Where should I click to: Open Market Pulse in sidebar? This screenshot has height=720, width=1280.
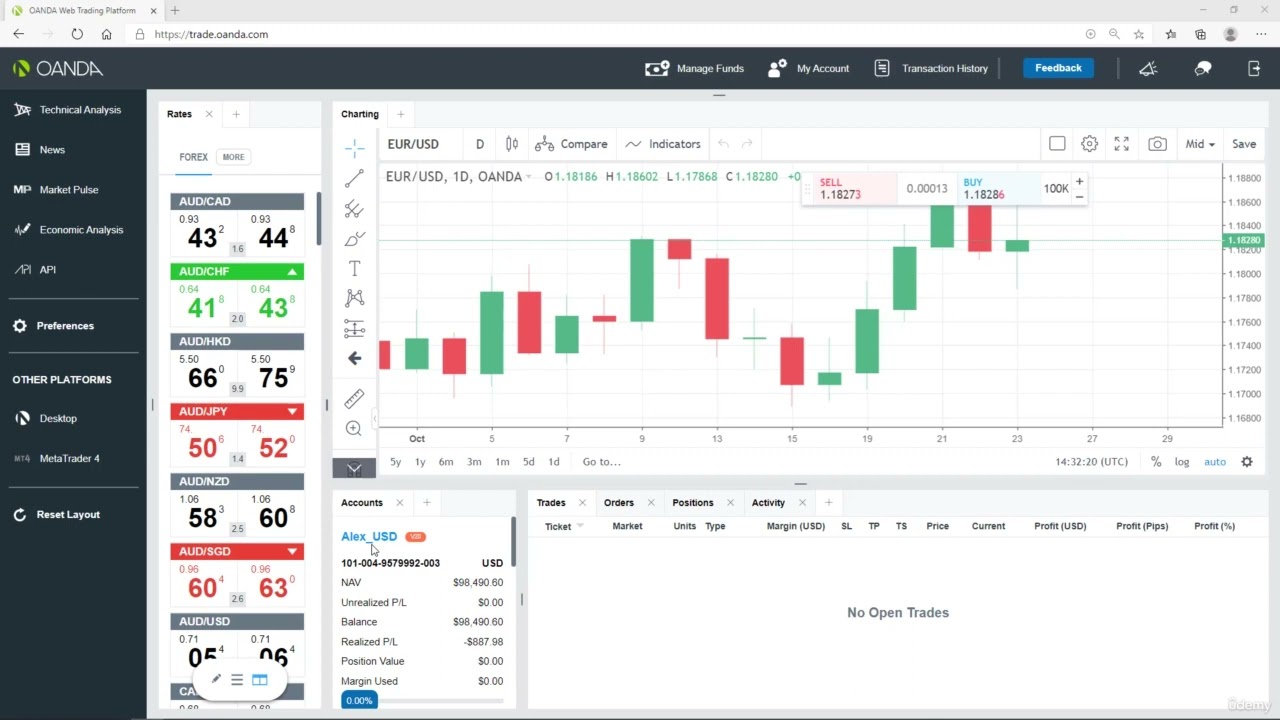tap(56, 190)
